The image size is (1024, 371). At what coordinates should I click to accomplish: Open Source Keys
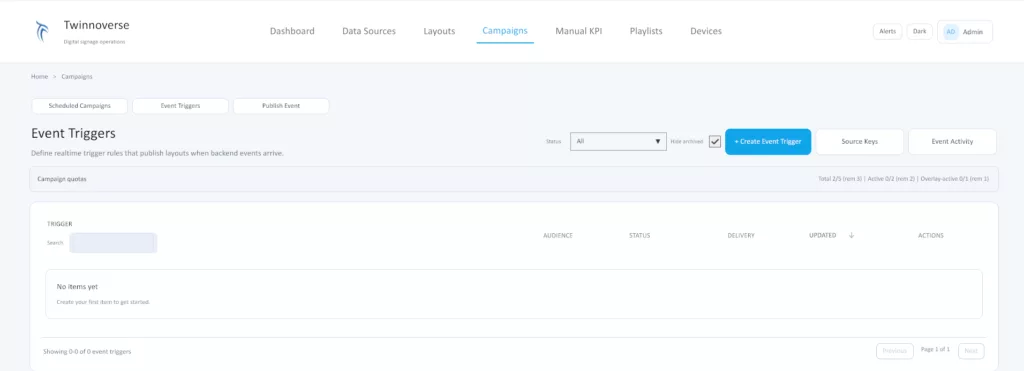point(859,141)
